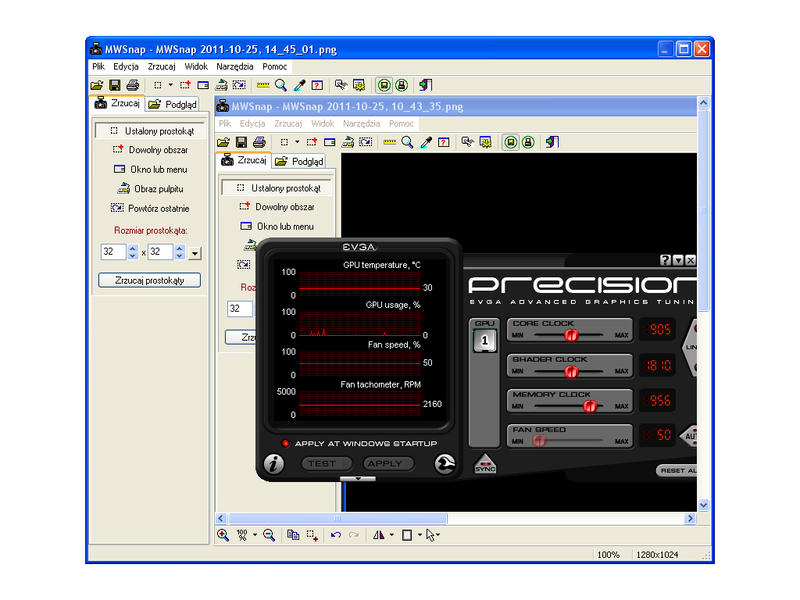Click the preview vertical scrollbar down arrow
The image size is (800, 600).
tap(704, 506)
